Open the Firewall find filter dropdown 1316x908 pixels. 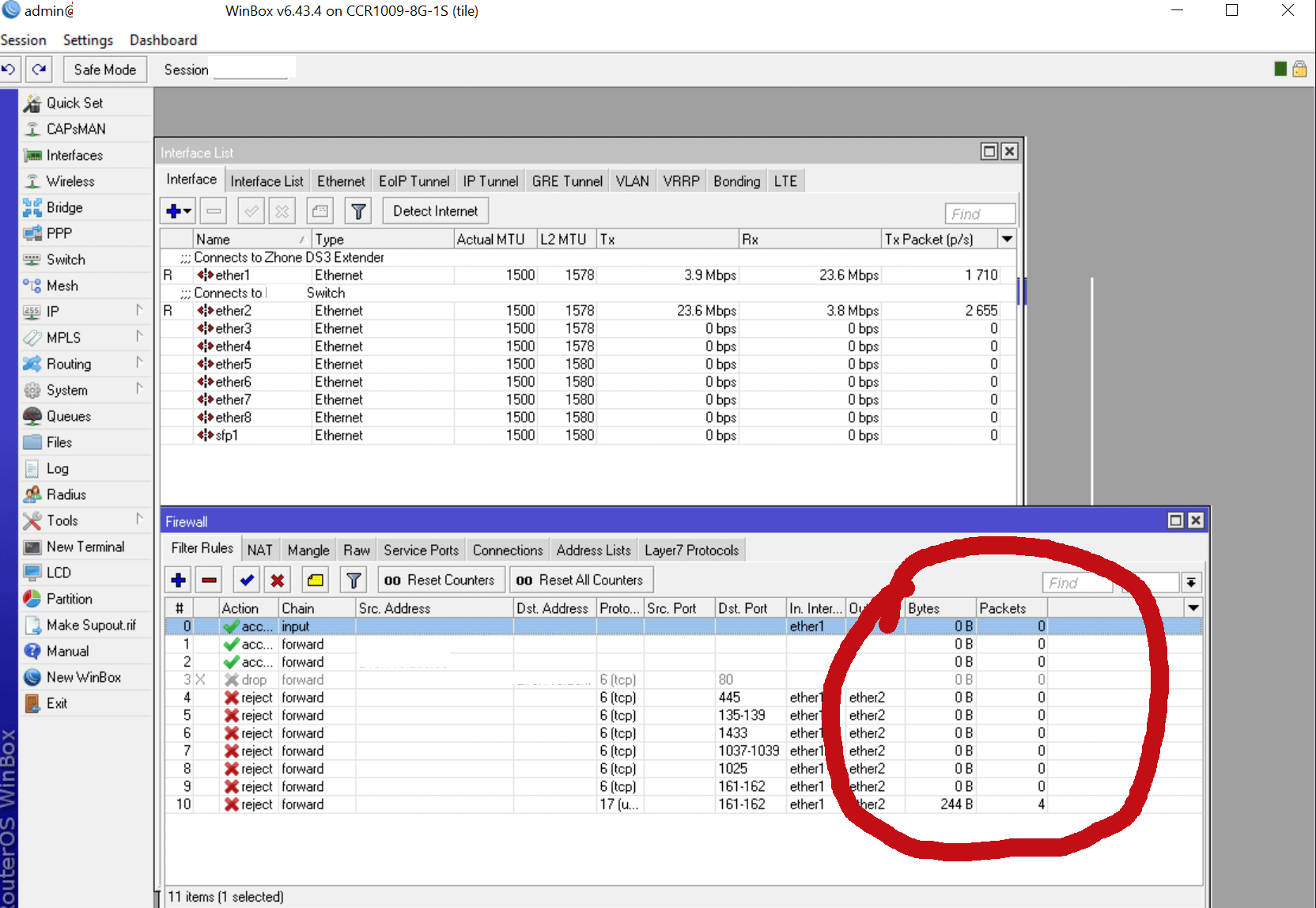pos(1190,583)
